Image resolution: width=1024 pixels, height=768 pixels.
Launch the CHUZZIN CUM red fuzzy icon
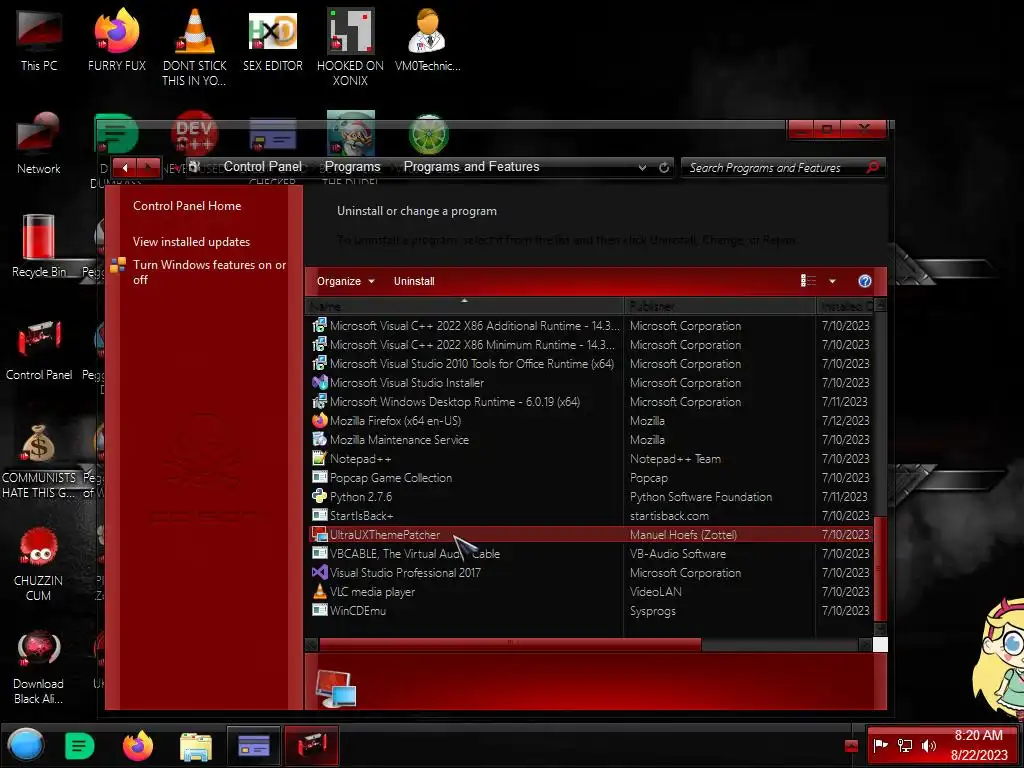[39, 563]
